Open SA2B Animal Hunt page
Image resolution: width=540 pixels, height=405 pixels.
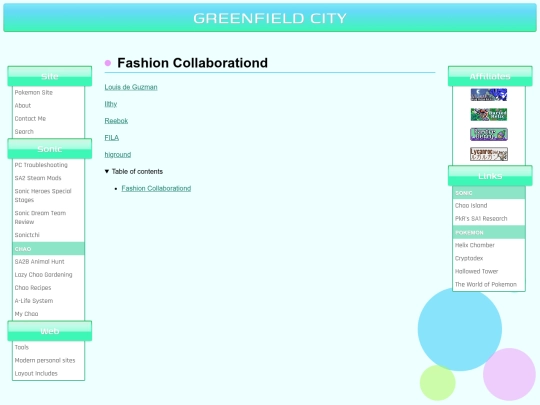pyautogui.click(x=40, y=262)
